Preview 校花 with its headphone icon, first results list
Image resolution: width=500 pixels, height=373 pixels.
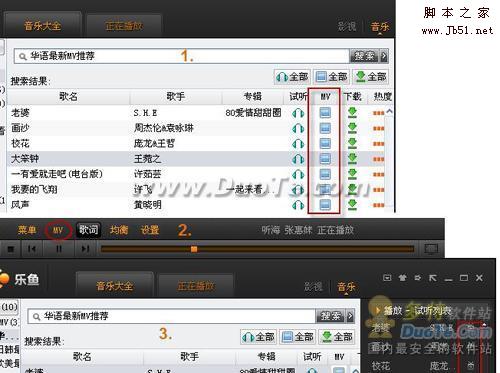(x=298, y=143)
